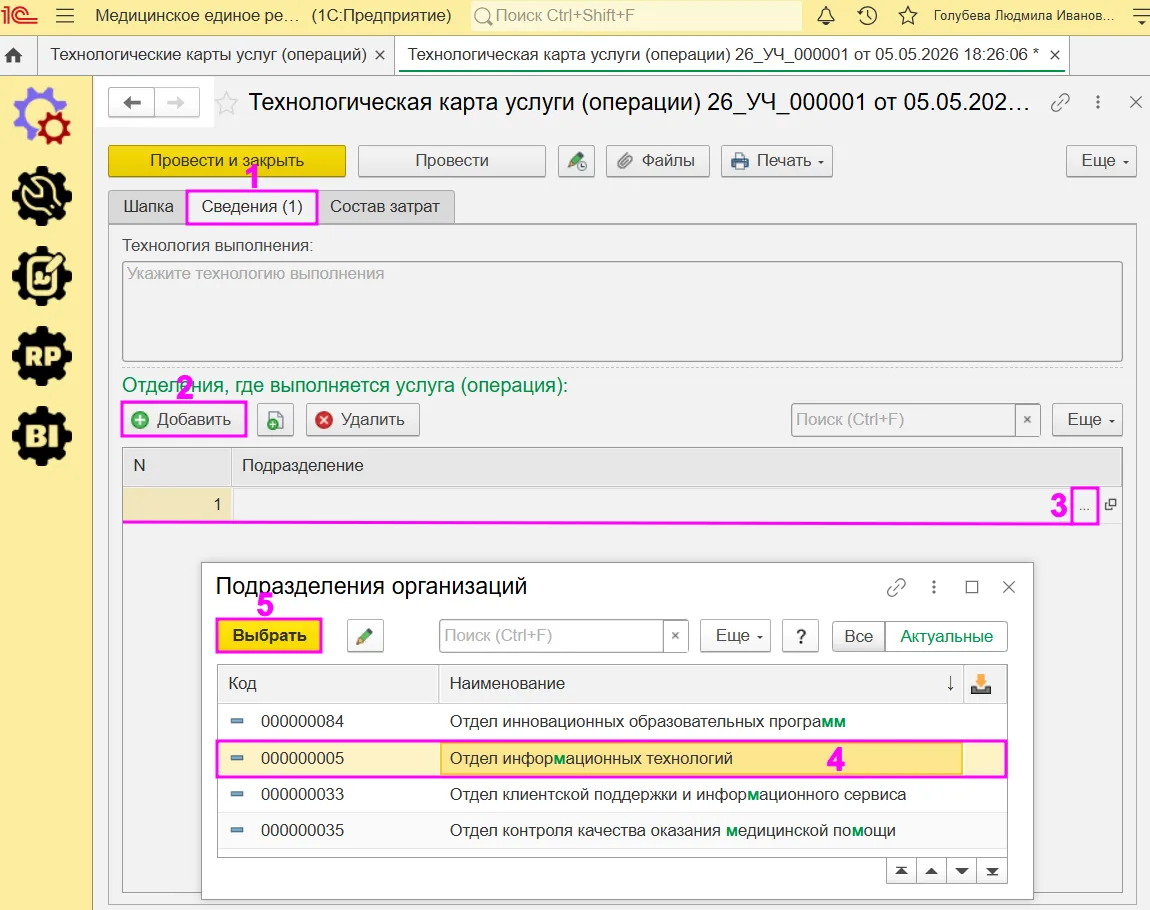This screenshot has height=910, width=1150.
Task: Show Все departments
Action: point(859,636)
